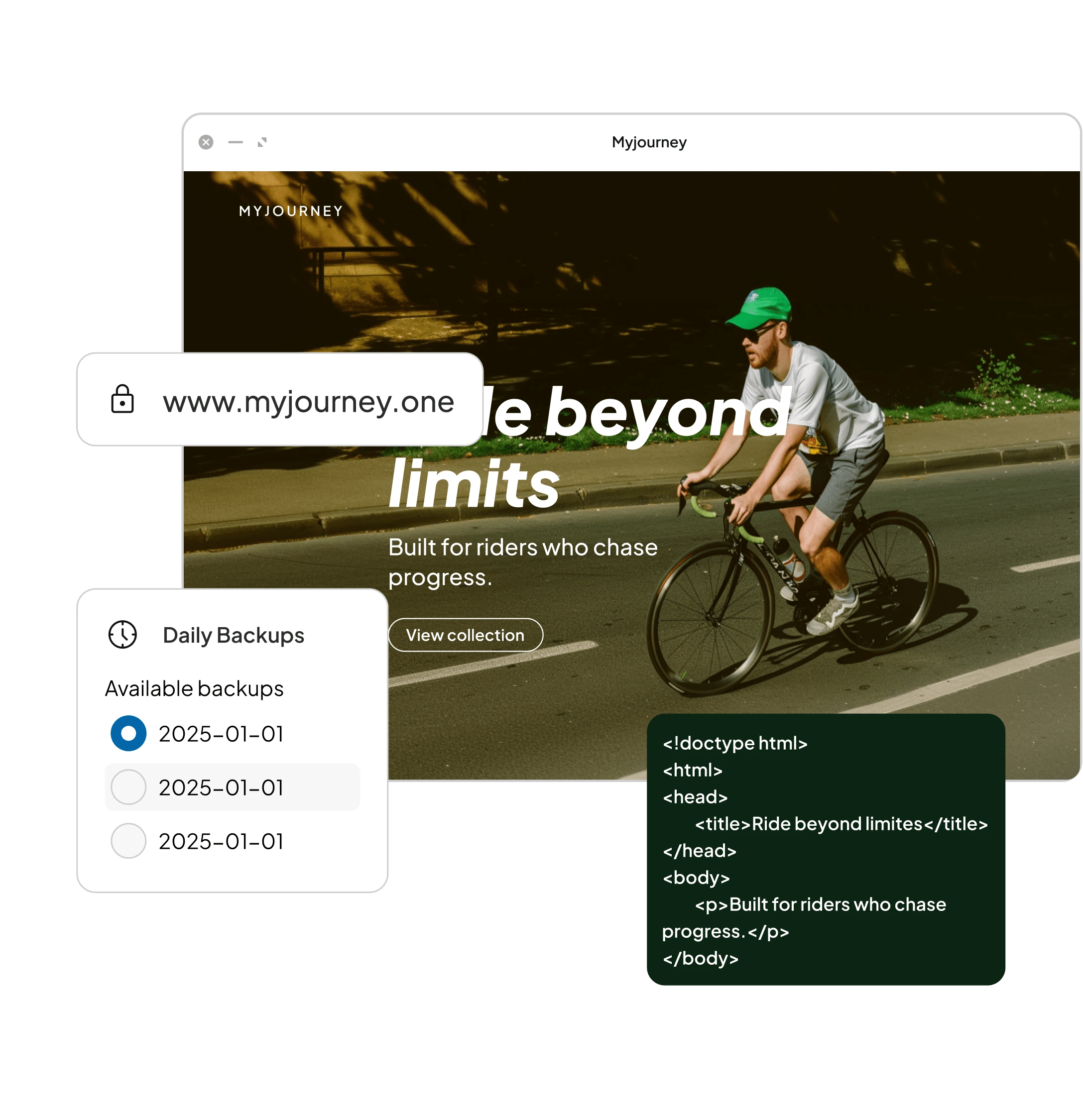
Task: Click the www.myjourney.one address field
Action: tap(308, 402)
